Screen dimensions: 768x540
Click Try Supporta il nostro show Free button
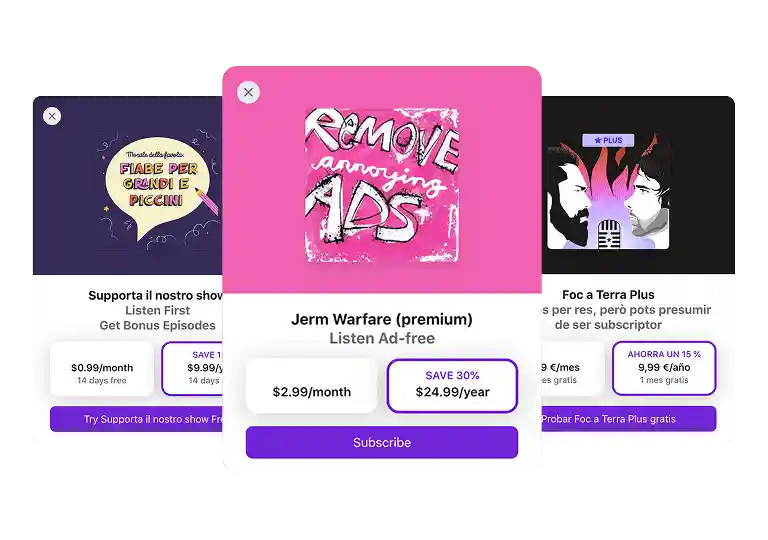tap(136, 419)
